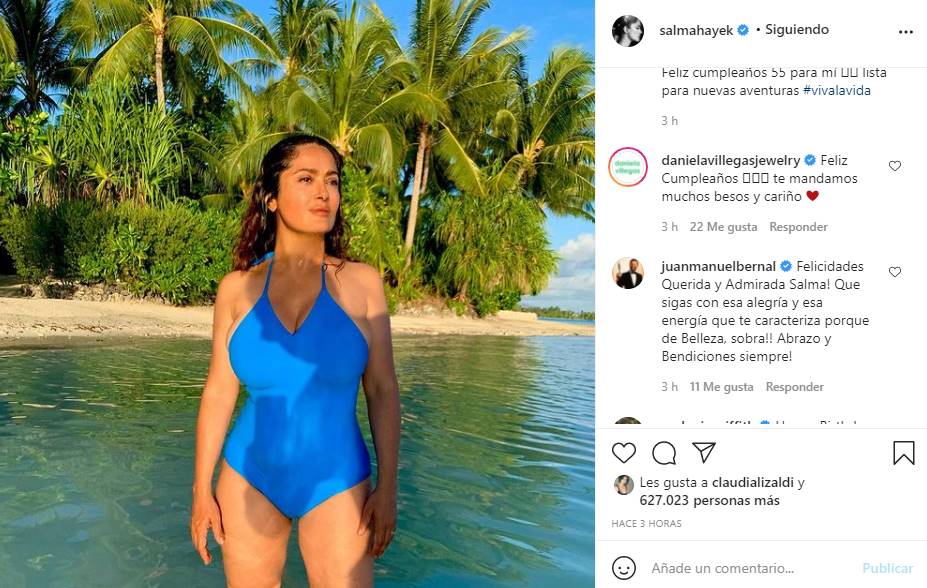Save post with bookmark icon

point(903,453)
